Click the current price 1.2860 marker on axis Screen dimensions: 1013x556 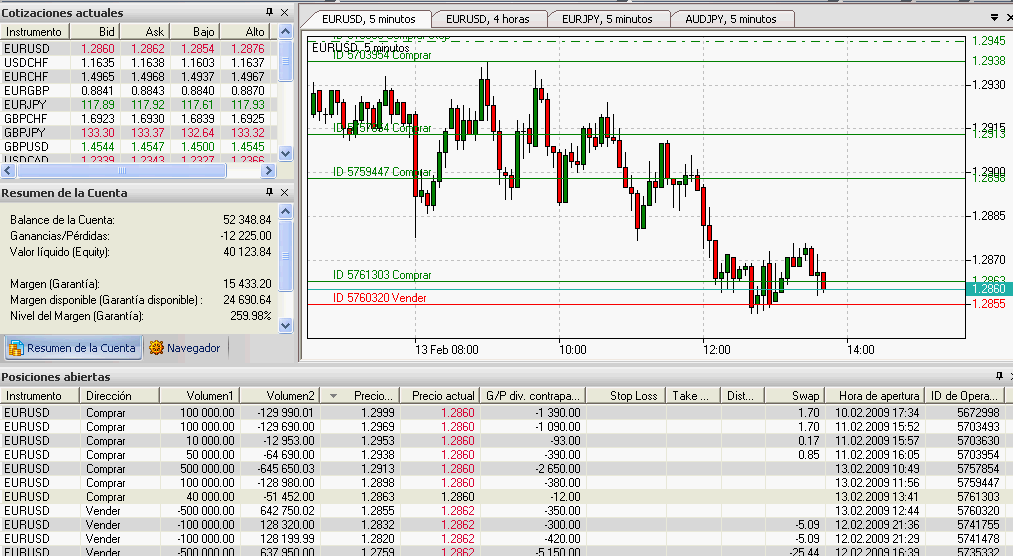989,289
